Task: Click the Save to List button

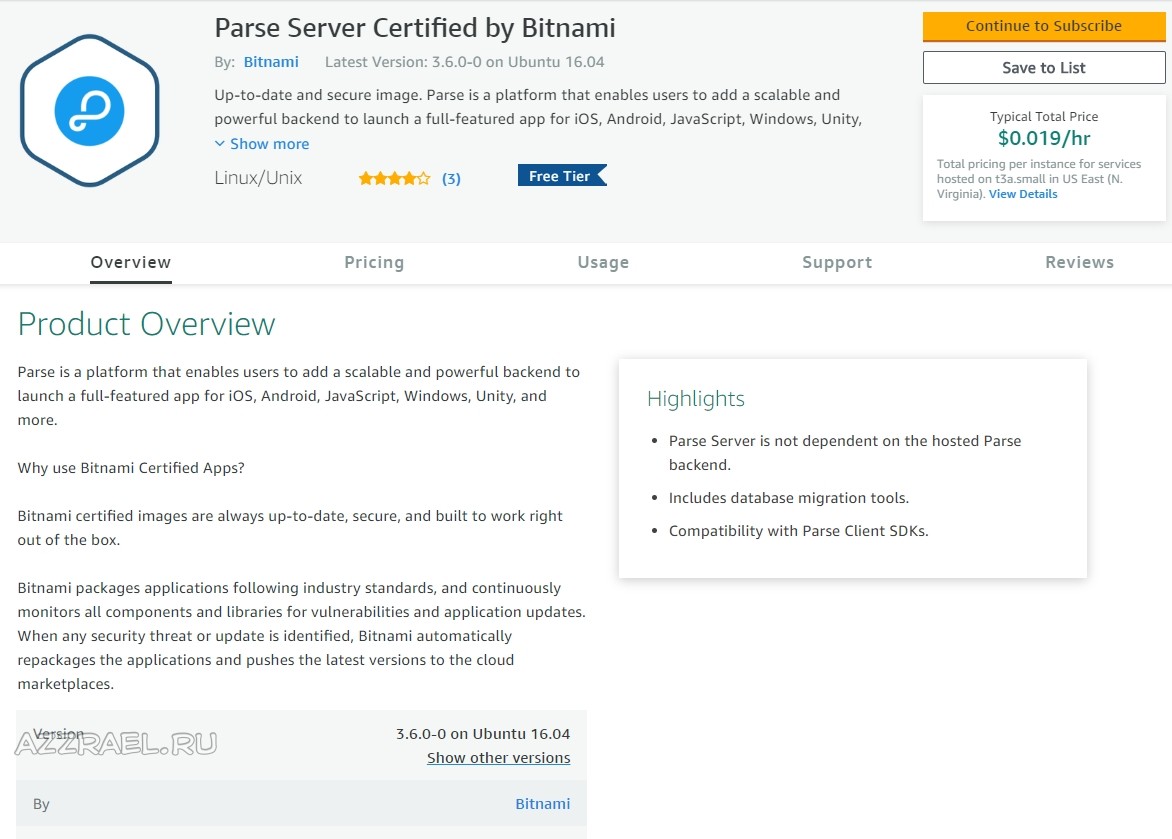Action: pos(1044,67)
